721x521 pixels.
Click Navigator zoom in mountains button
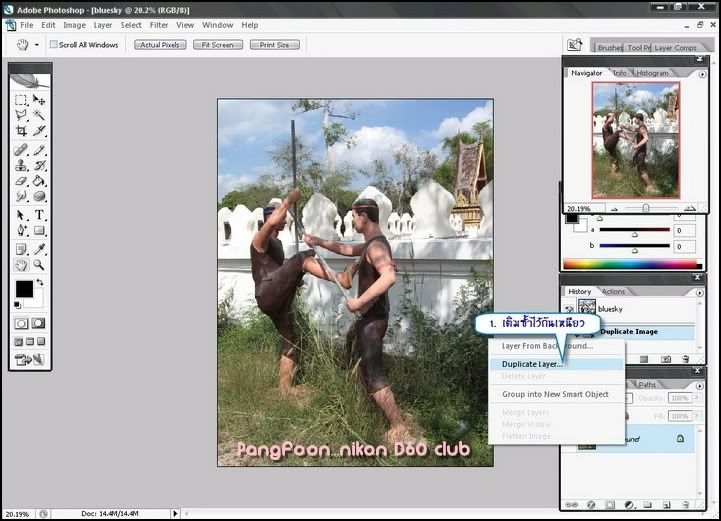tap(689, 208)
